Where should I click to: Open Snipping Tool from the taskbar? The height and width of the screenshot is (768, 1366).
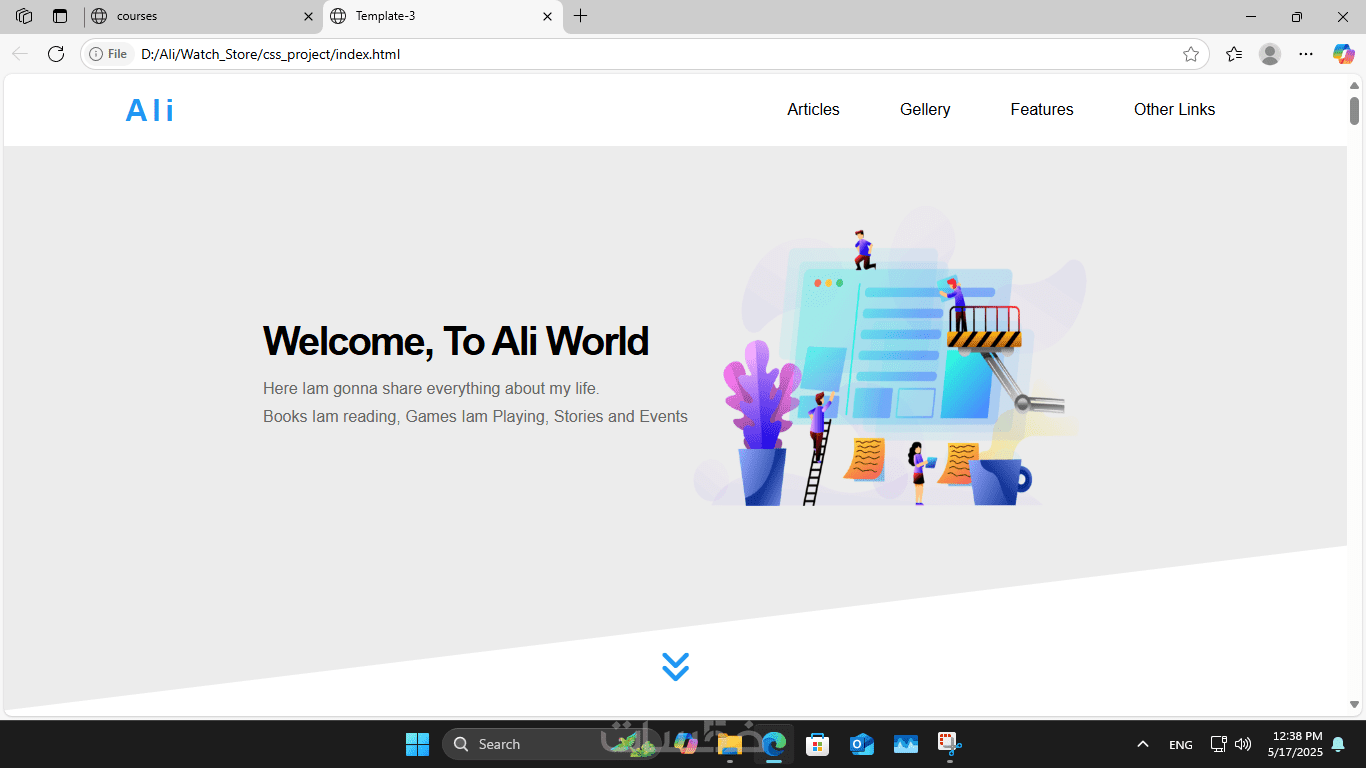point(949,744)
